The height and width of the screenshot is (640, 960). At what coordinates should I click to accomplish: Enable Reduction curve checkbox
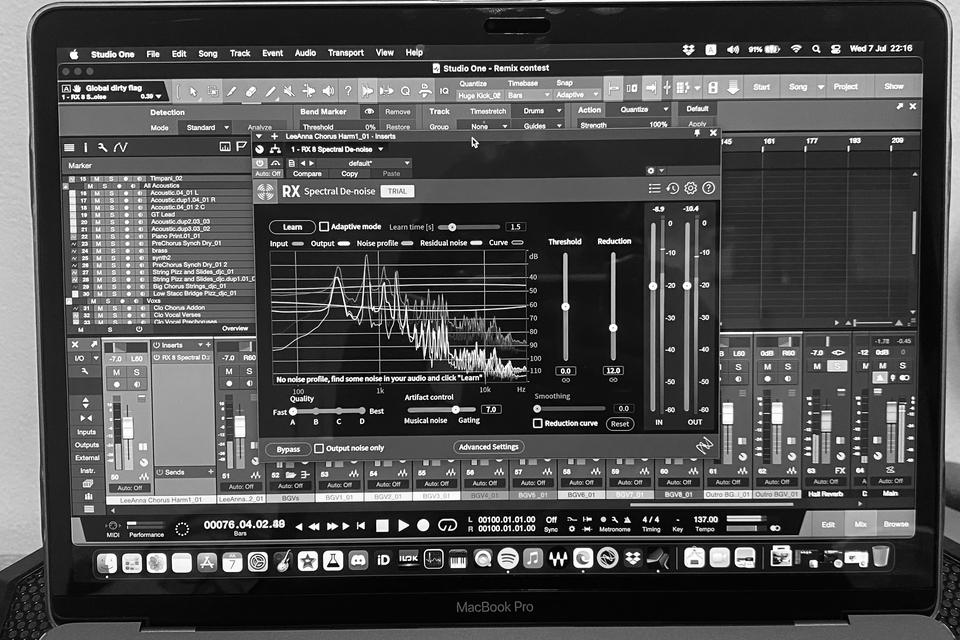[x=538, y=423]
